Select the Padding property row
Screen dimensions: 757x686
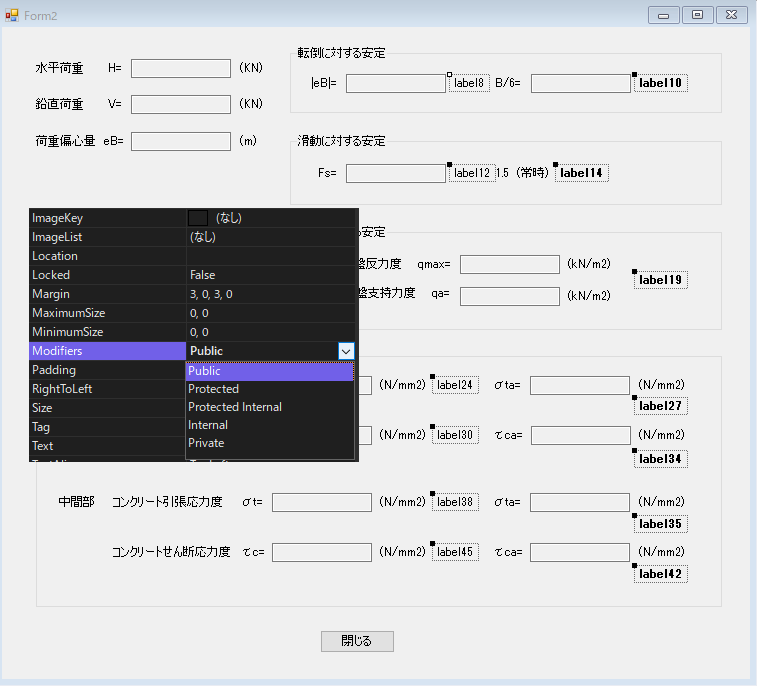[108, 370]
